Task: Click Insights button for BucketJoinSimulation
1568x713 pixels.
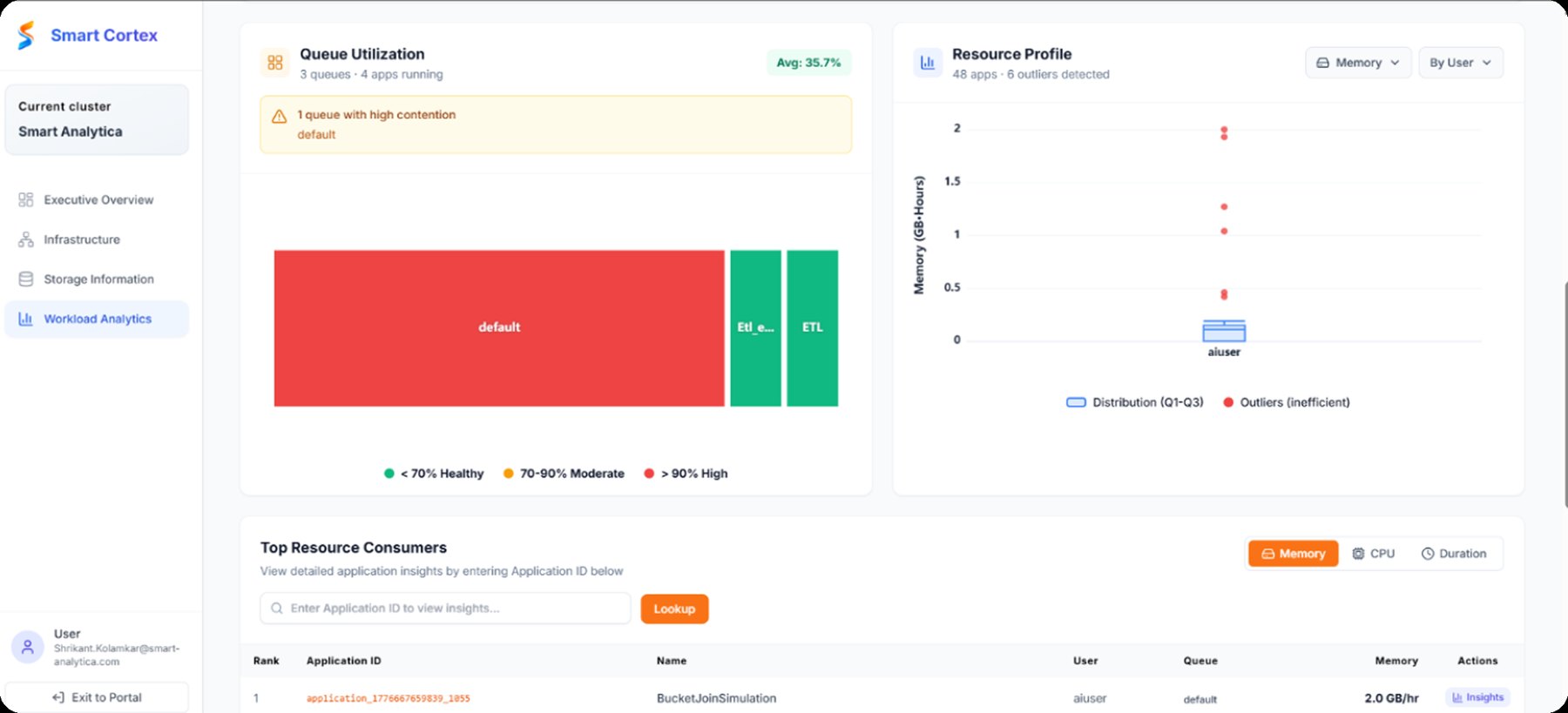Action: pos(1477,697)
